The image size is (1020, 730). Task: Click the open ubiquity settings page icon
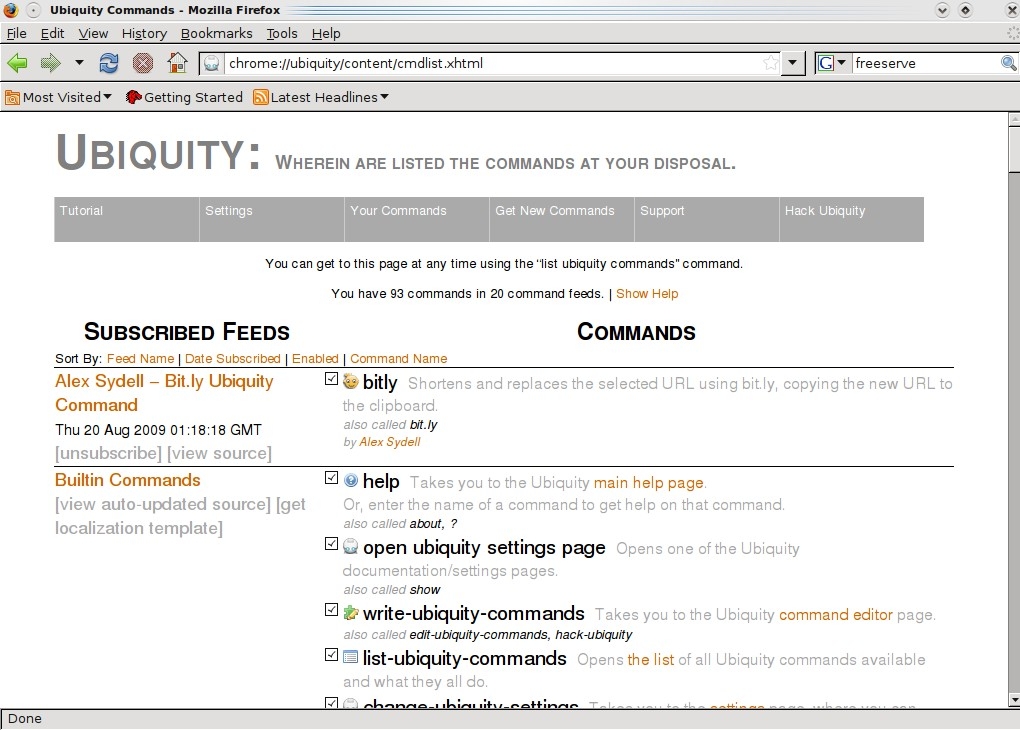click(351, 546)
